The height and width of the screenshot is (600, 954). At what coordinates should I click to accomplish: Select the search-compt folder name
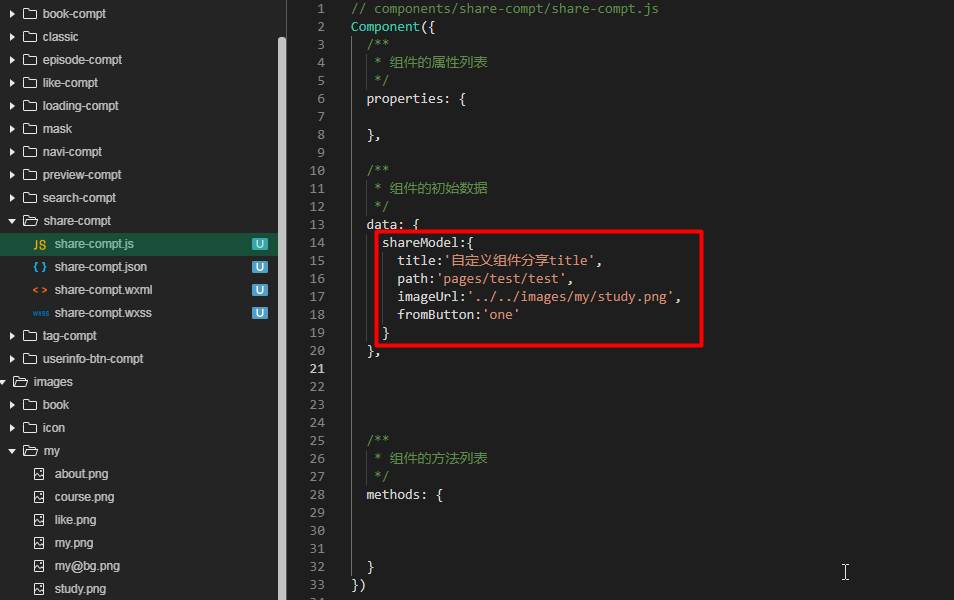[79, 198]
